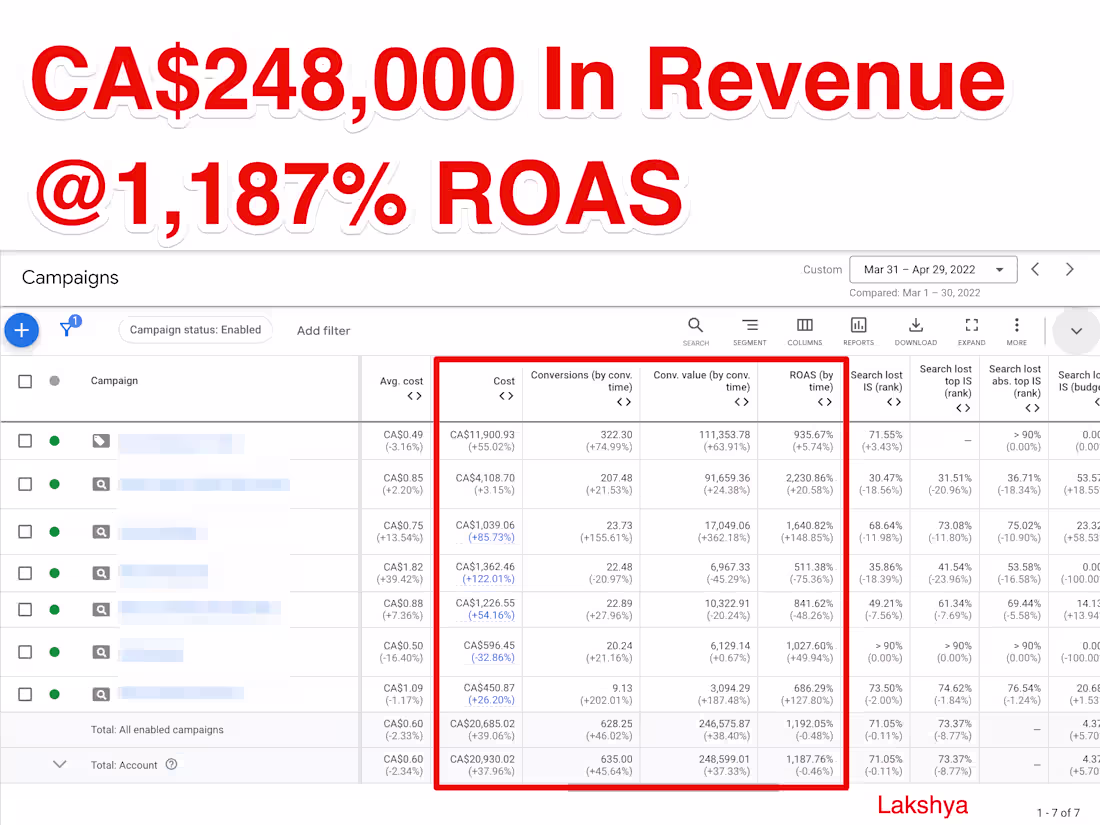Image resolution: width=1100 pixels, height=825 pixels.
Task: Expand the Total: Account row chevron
Action: point(59,764)
